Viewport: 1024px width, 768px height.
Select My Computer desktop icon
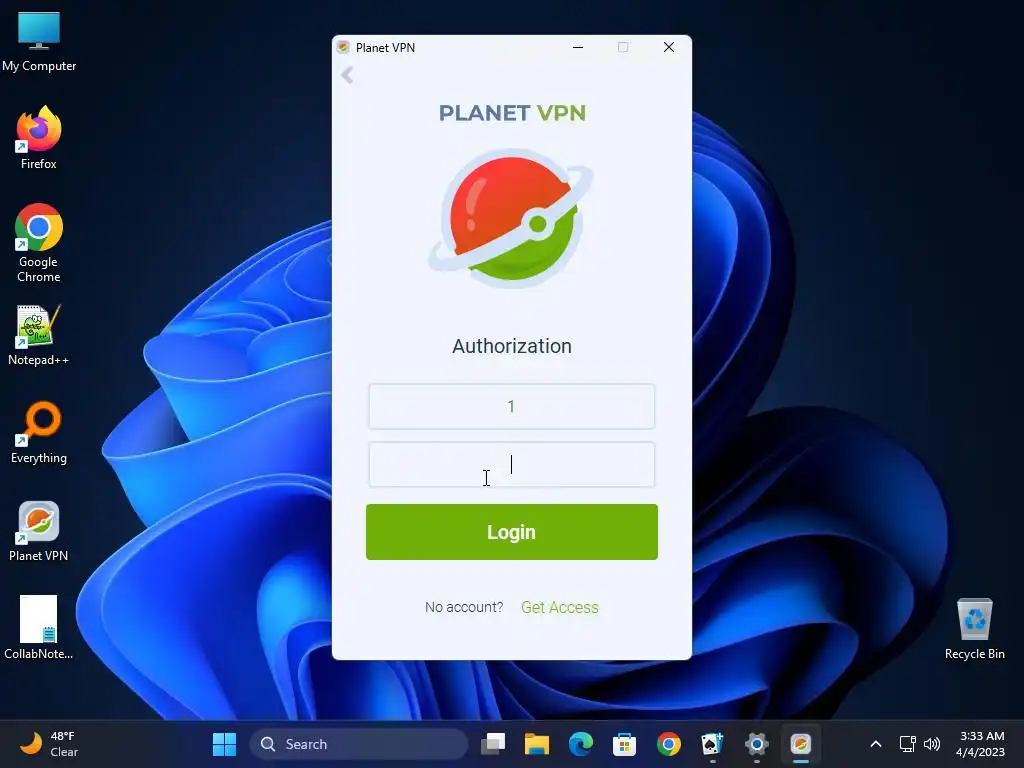coord(39,42)
